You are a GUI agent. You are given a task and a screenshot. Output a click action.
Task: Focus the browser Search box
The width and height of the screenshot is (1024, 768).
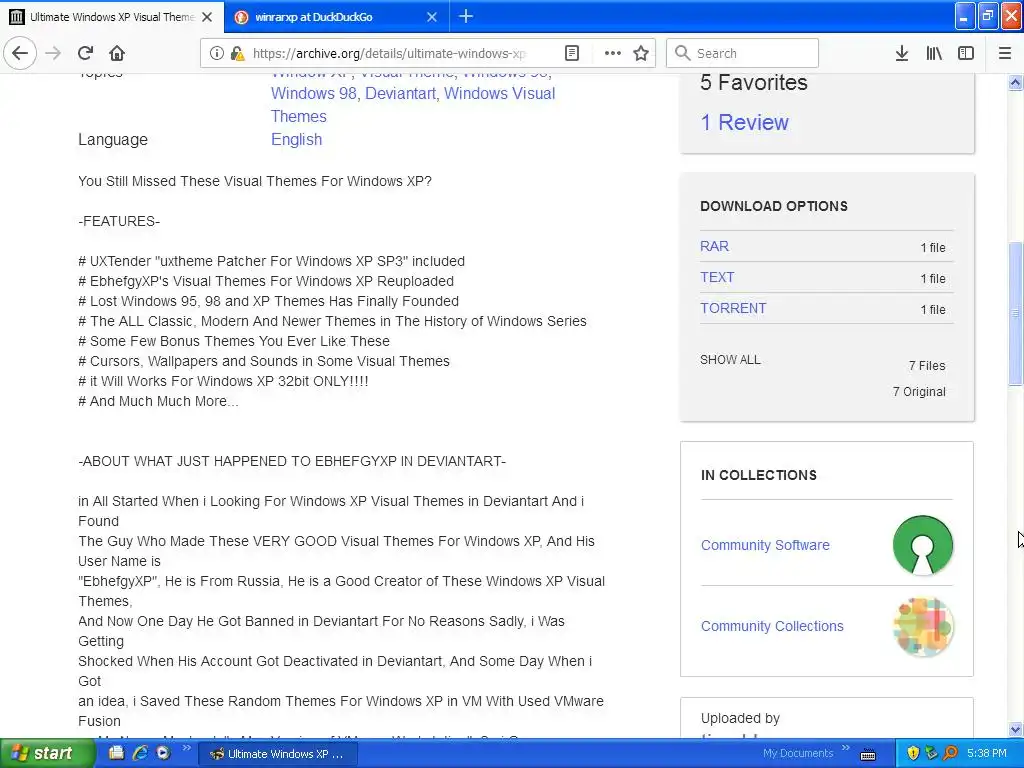(x=742, y=53)
